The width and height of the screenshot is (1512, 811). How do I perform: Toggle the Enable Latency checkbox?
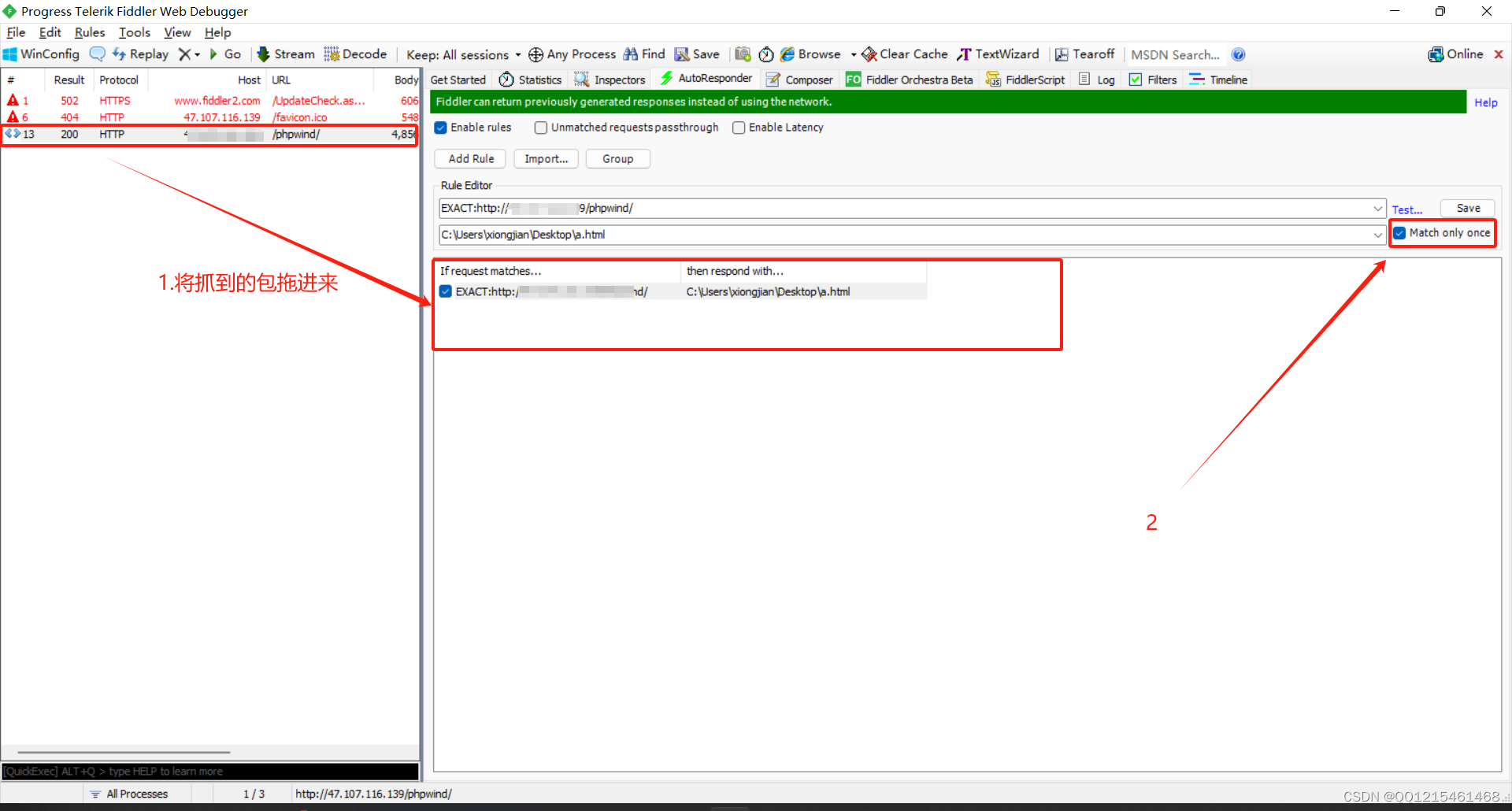point(739,128)
